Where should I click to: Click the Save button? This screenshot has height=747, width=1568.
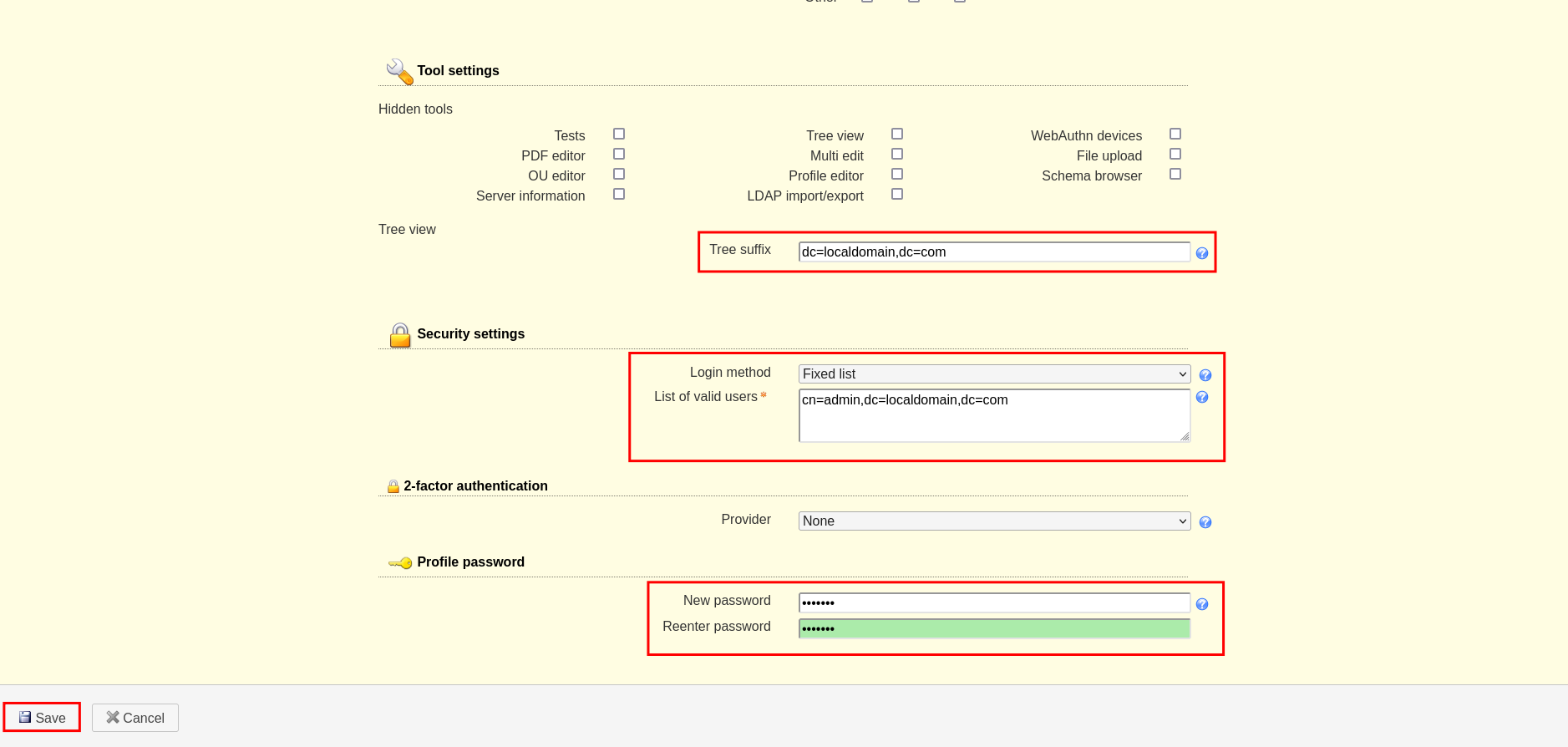click(42, 718)
